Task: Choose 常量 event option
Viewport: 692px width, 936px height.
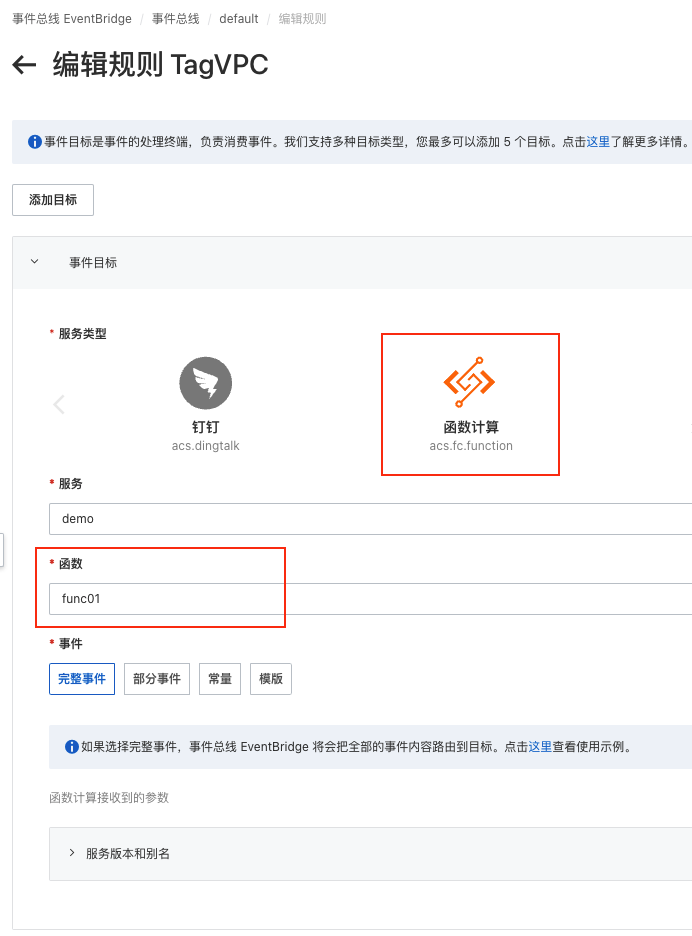Action: pyautogui.click(x=220, y=679)
